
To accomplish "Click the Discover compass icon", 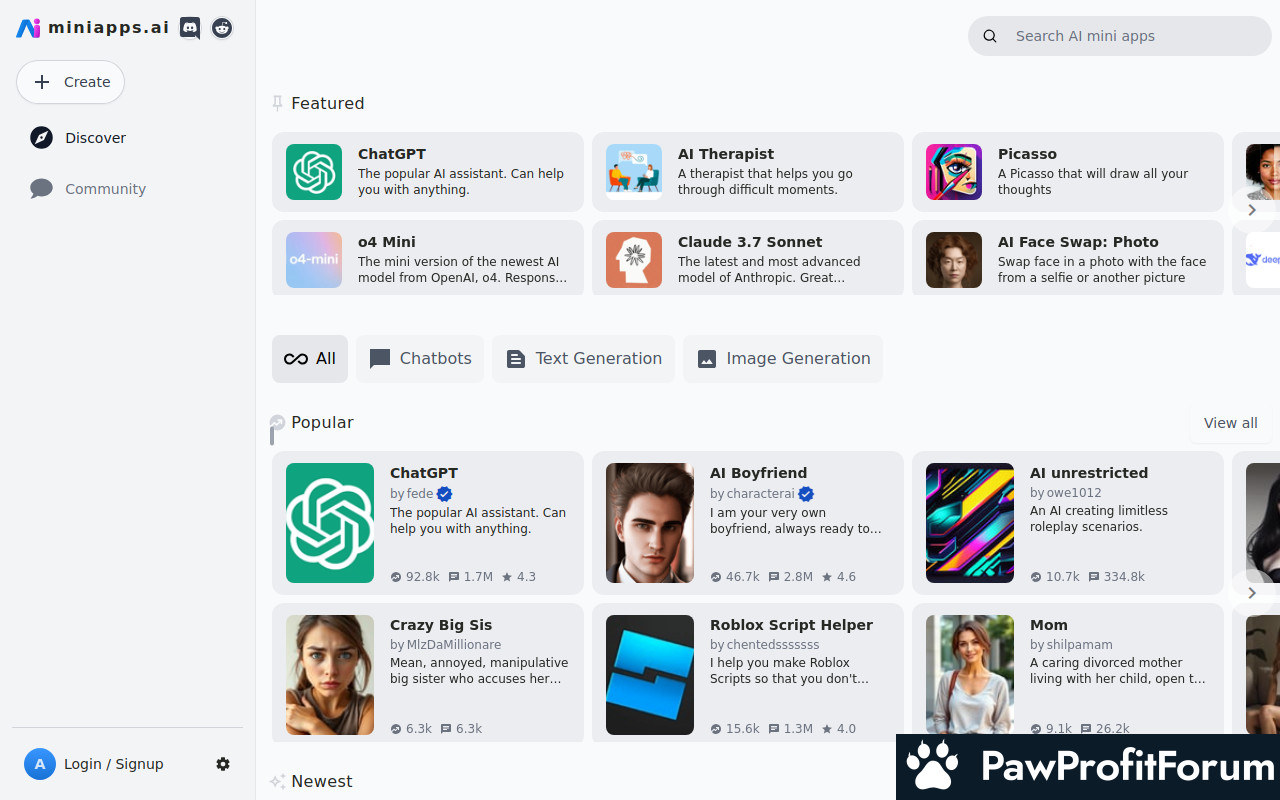I will 41,138.
